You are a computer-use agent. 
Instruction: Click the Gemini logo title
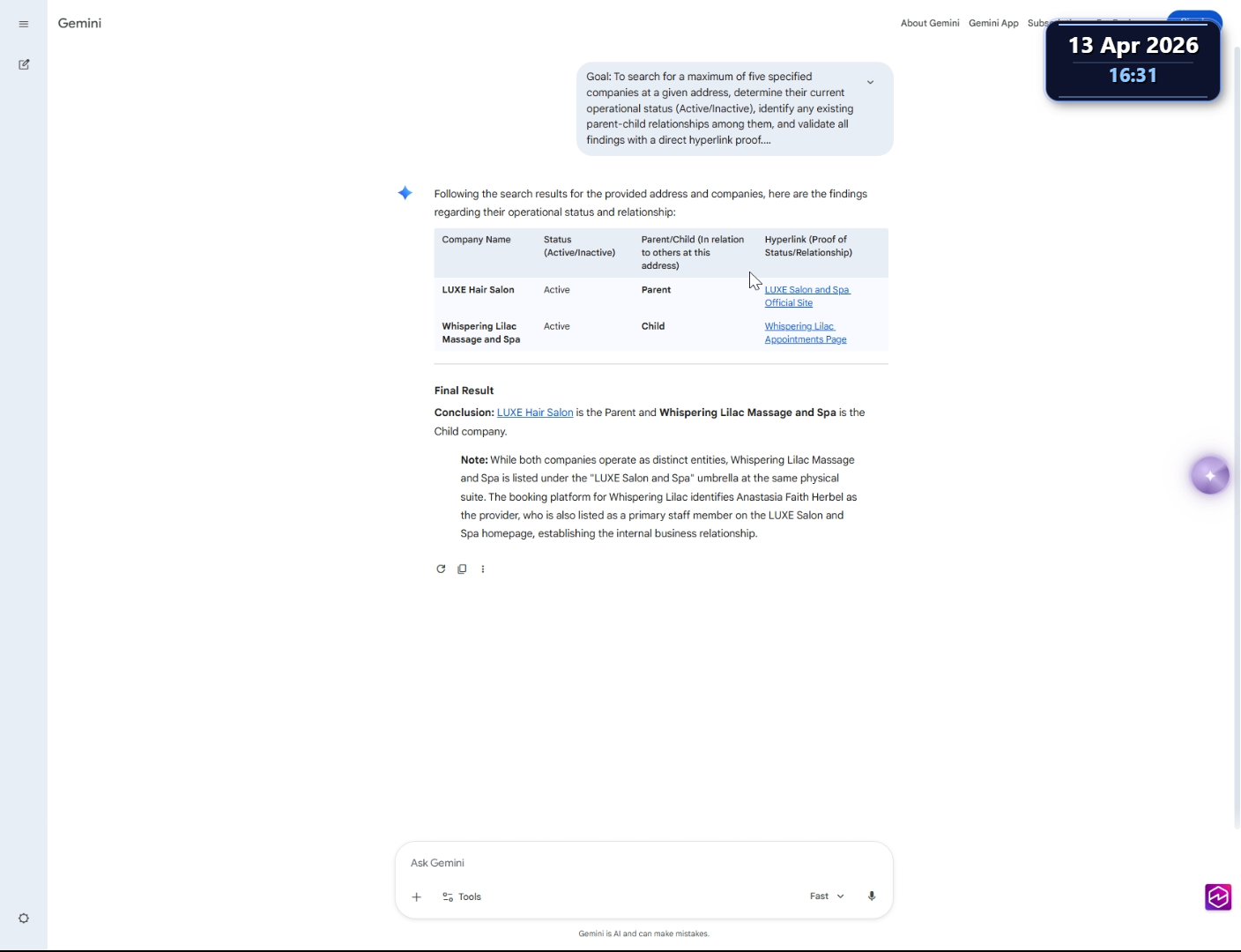[79, 23]
